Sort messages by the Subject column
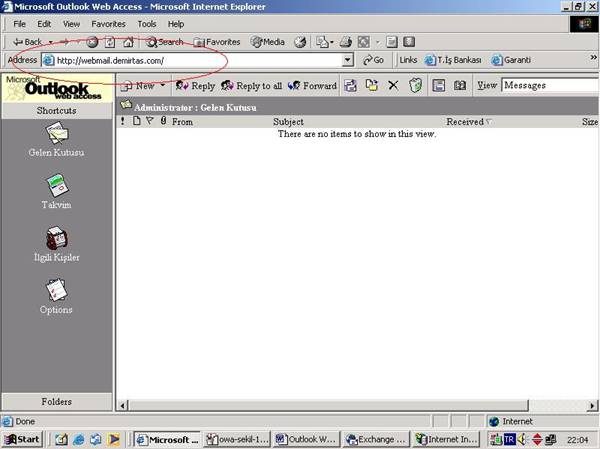Screen dimensions: 600x449 (288, 122)
